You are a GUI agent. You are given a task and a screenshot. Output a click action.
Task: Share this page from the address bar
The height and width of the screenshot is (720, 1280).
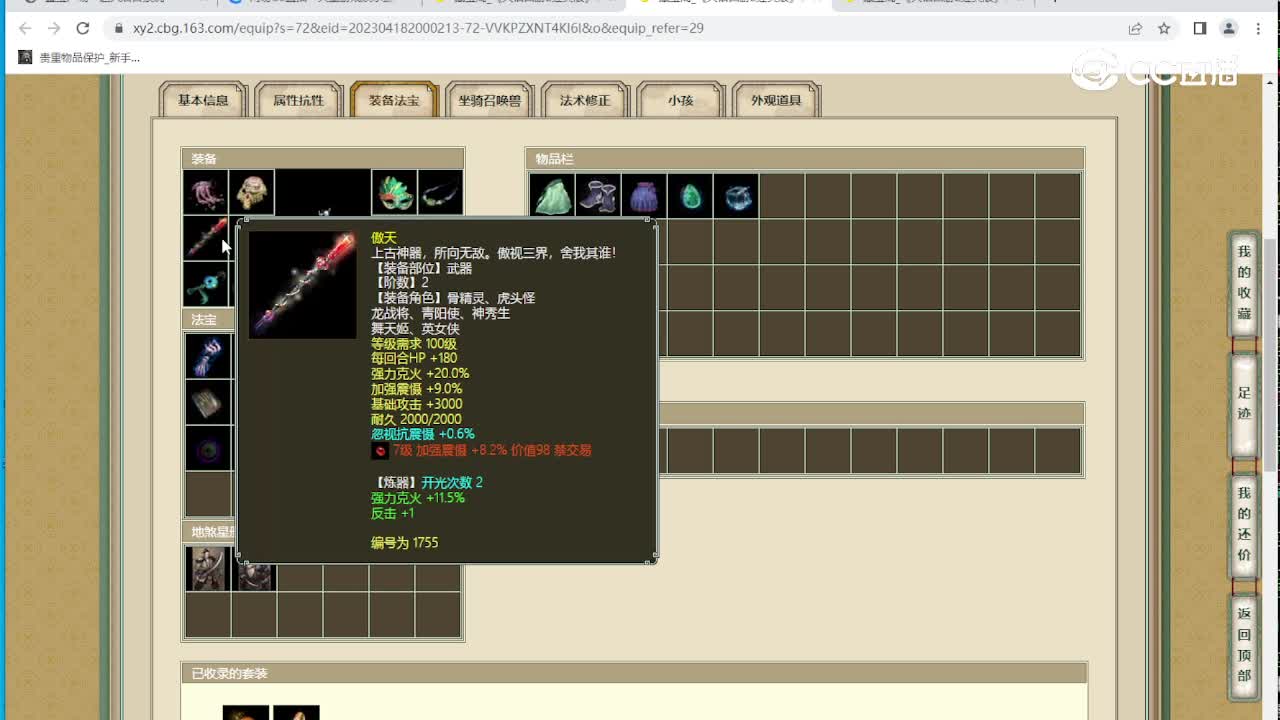click(1135, 28)
